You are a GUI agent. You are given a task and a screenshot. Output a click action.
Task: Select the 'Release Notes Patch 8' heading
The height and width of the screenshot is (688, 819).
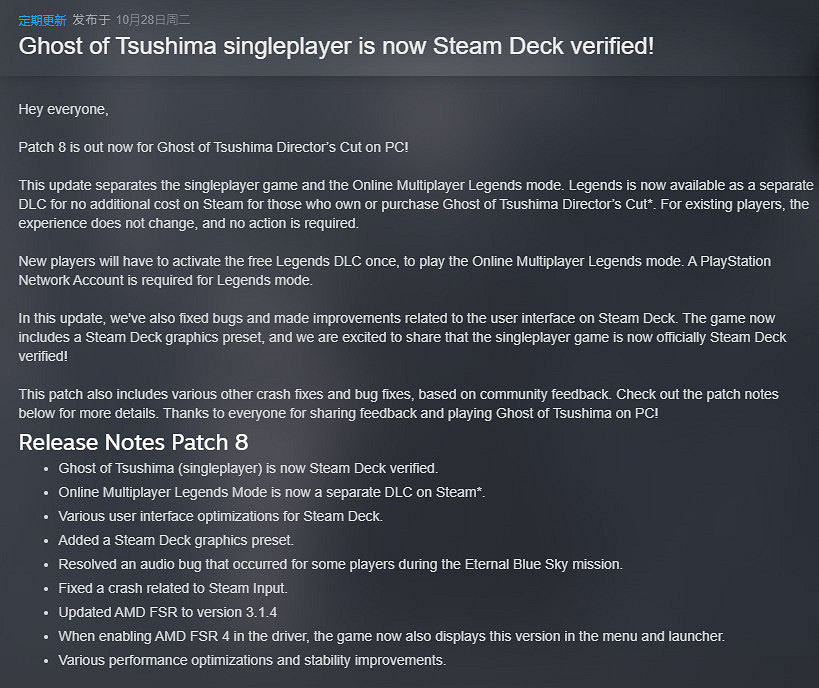point(133,442)
